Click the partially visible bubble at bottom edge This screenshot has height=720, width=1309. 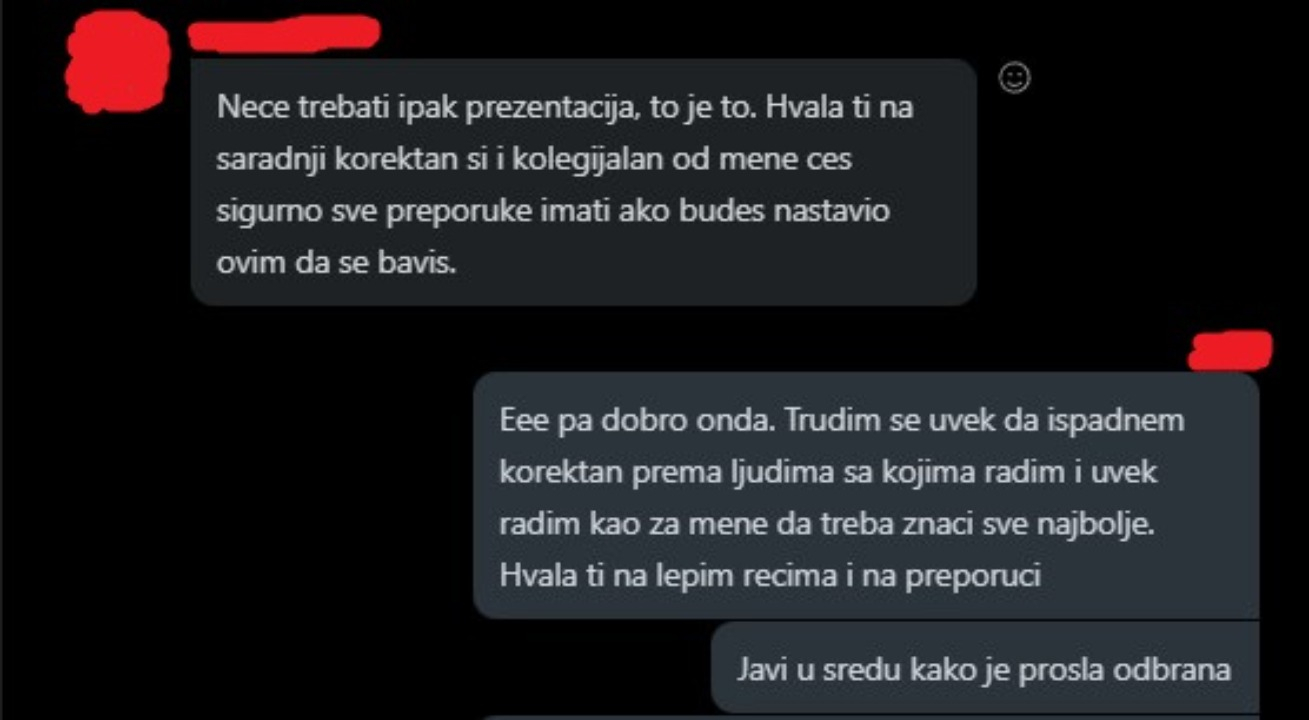pyautogui.click(x=870, y=717)
